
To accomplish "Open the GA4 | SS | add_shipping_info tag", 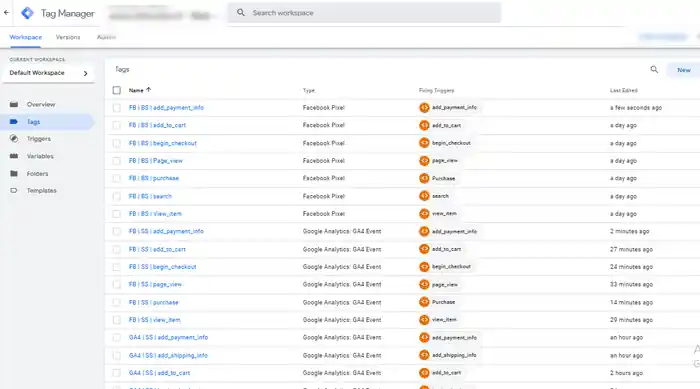I will pyautogui.click(x=168, y=356).
